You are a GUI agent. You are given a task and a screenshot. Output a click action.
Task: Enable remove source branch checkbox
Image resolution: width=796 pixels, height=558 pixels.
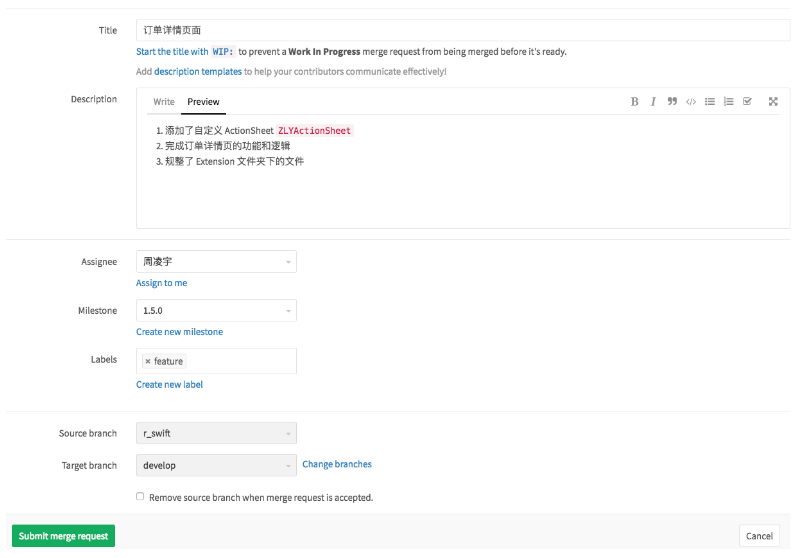pos(140,496)
